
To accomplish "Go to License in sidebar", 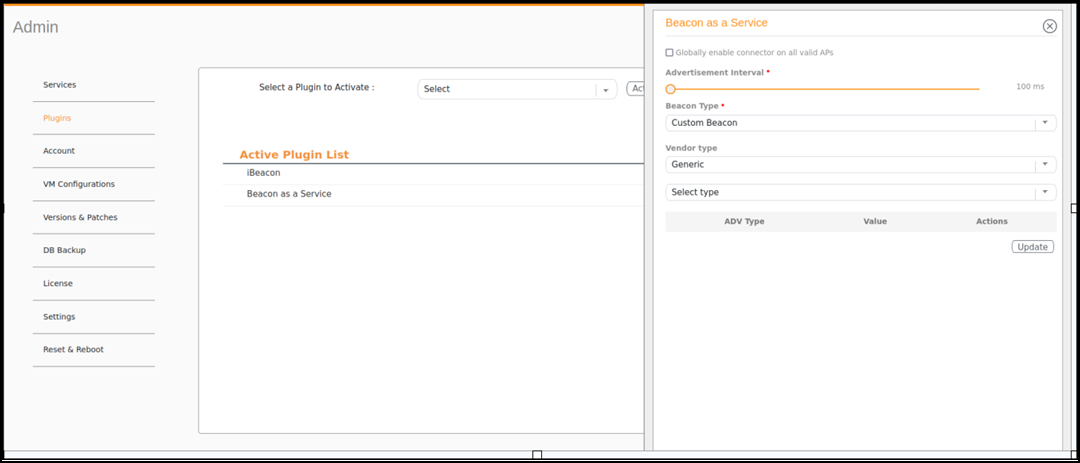I will click(x=58, y=283).
